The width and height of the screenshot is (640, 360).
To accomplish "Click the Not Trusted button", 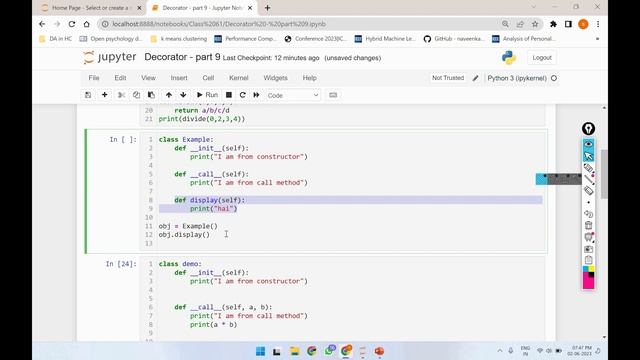I will tap(448, 78).
